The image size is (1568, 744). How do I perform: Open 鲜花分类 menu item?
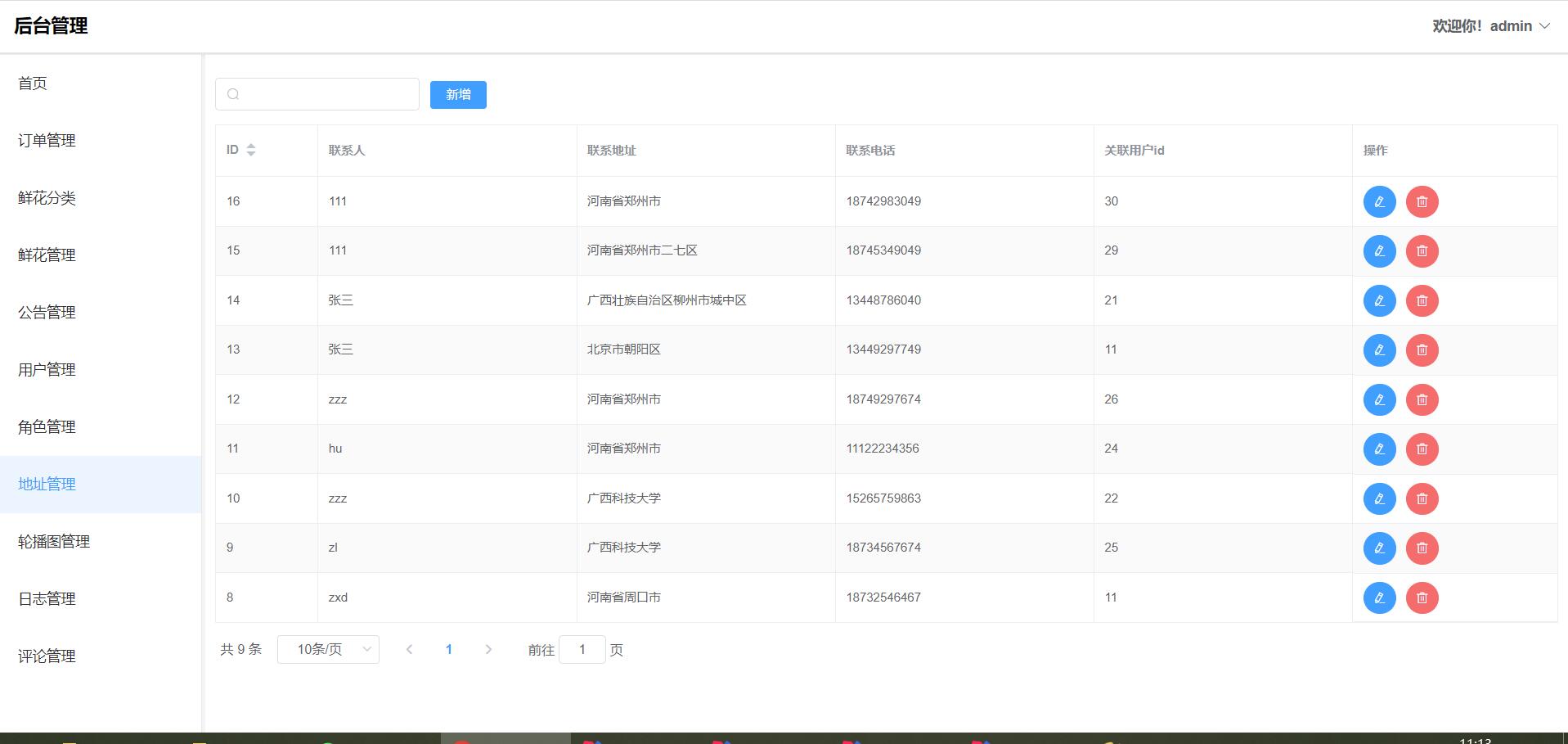(x=101, y=198)
